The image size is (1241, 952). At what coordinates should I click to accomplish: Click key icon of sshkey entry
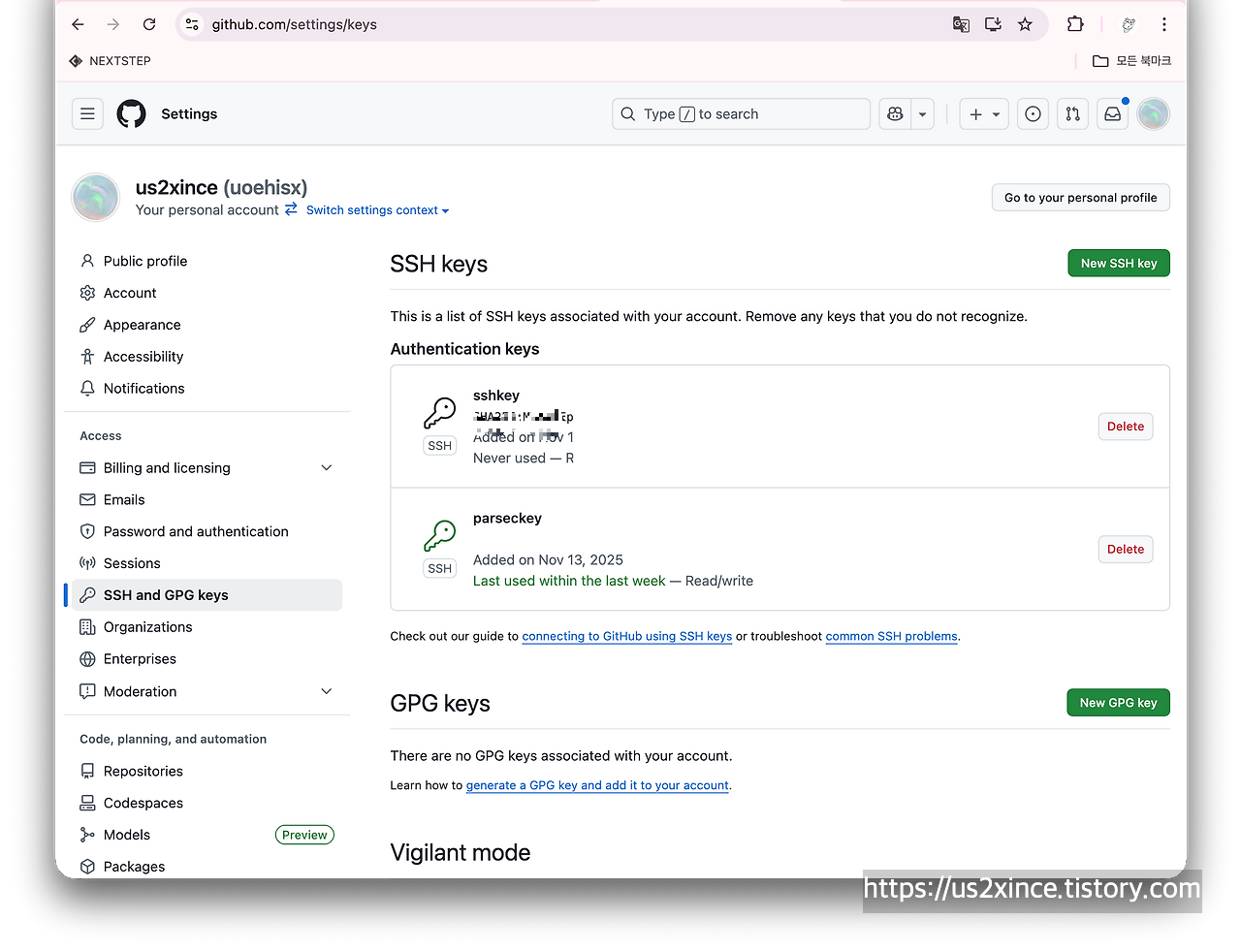point(439,414)
